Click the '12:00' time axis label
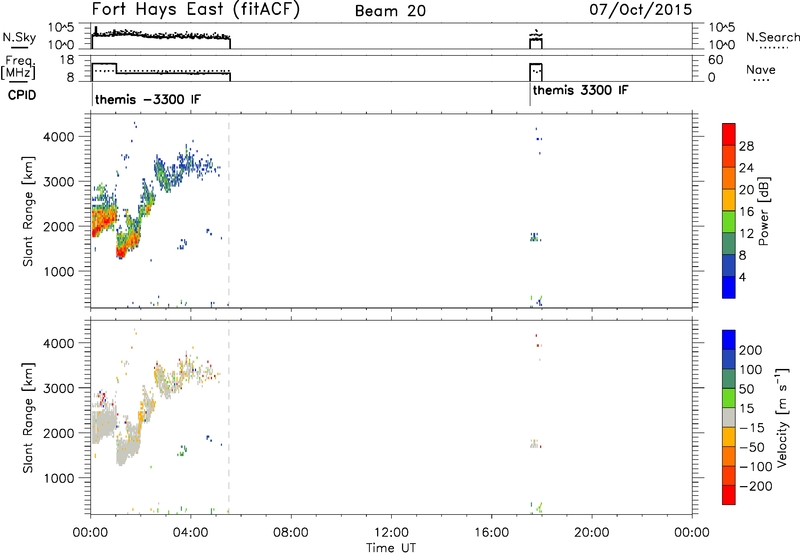Screen dimensions: 800x554 (x=391, y=533)
